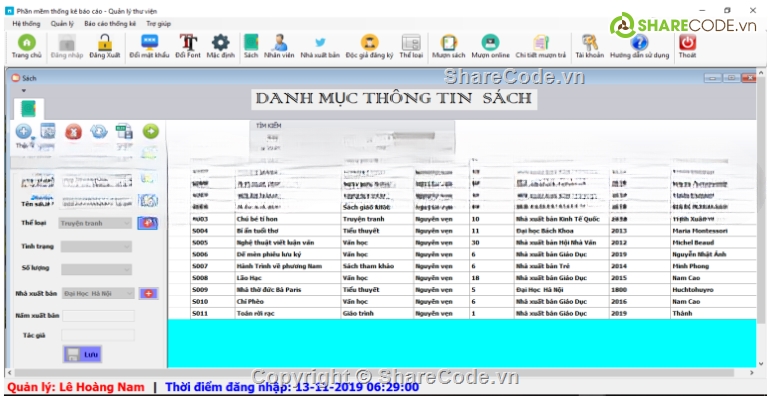Open the Mượn online module
Viewport: 768px width, 396px height.
490,47
